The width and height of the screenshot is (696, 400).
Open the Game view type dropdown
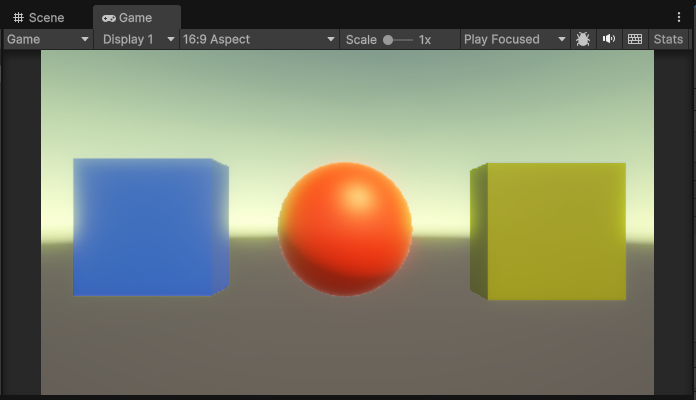[48, 39]
